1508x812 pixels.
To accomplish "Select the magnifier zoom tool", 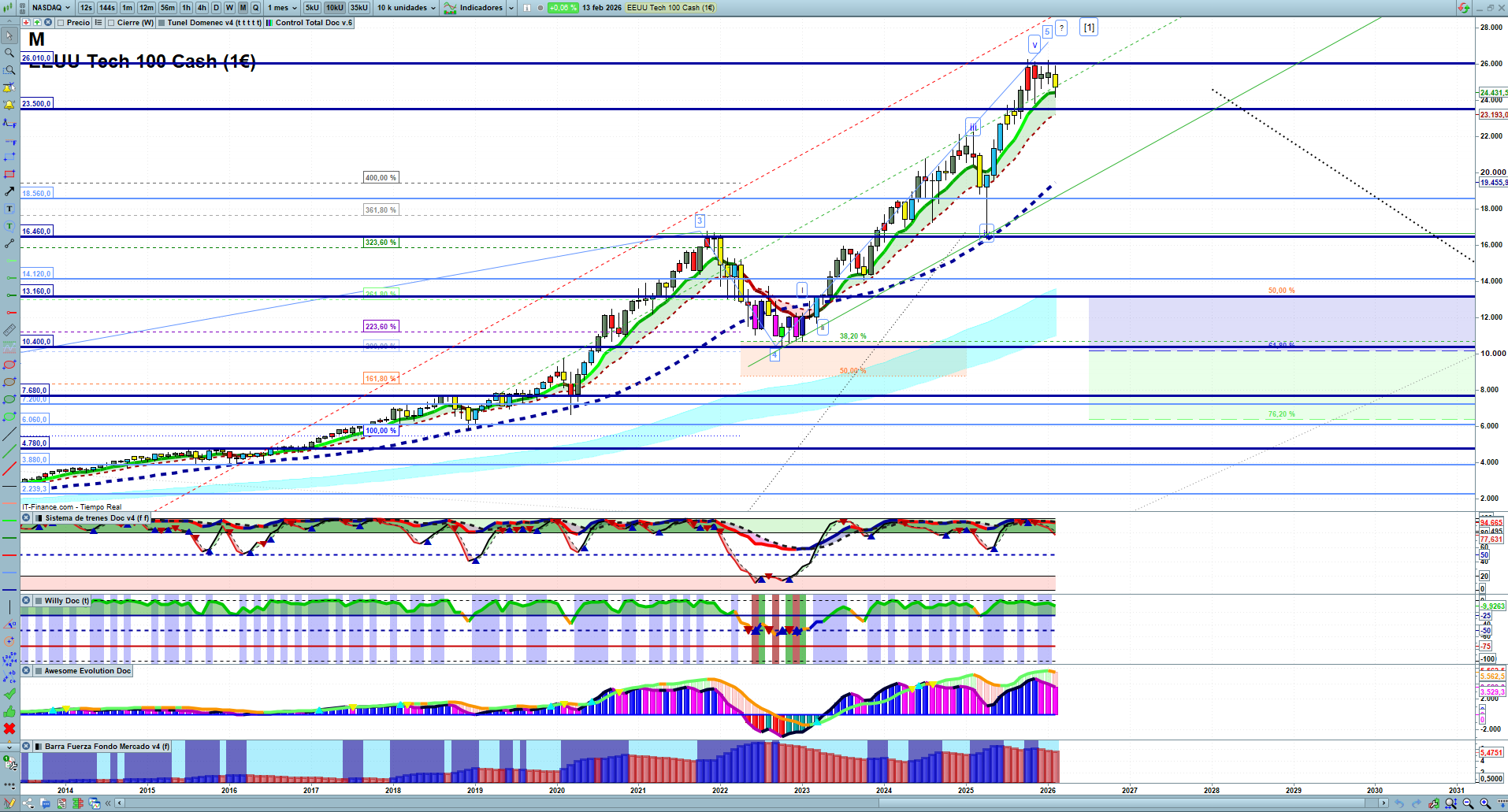I will click(9, 53).
